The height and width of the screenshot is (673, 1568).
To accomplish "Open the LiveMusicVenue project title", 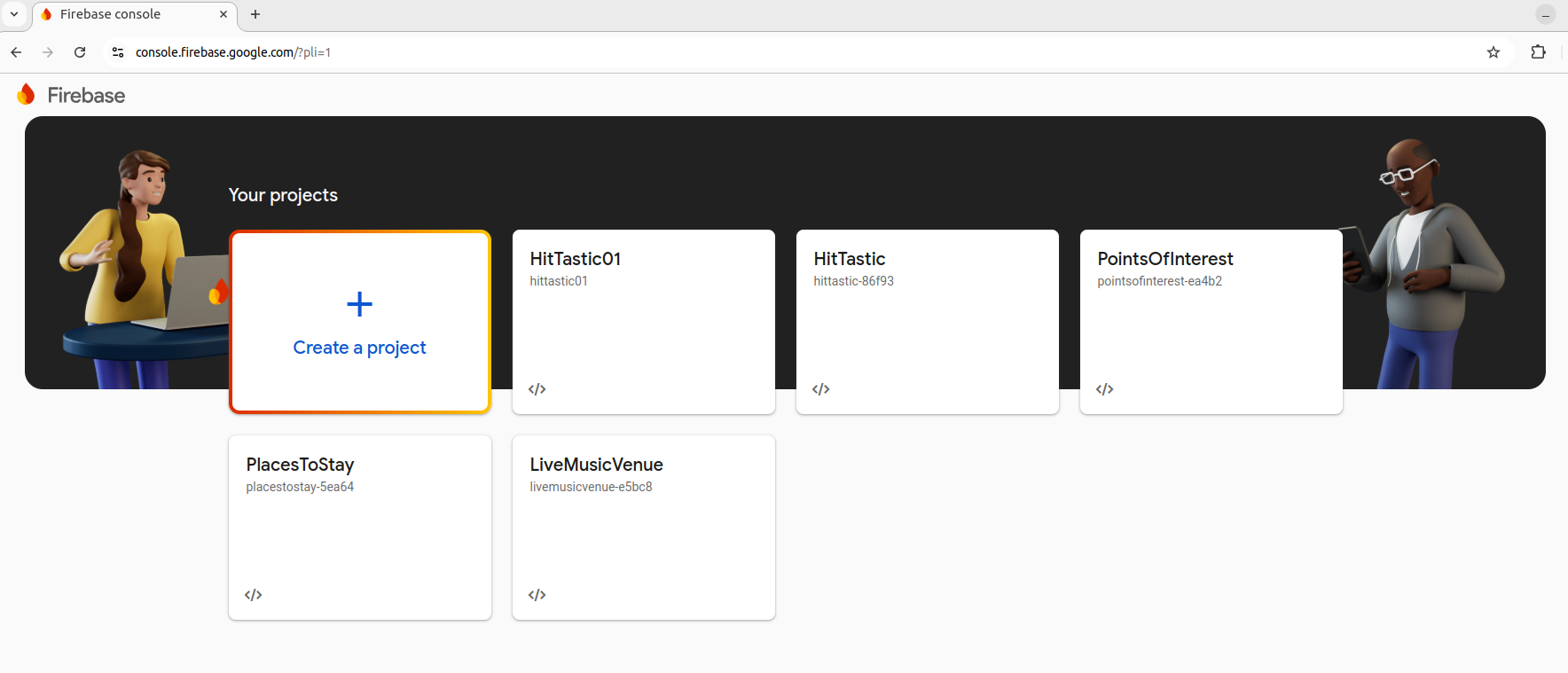I will [597, 465].
